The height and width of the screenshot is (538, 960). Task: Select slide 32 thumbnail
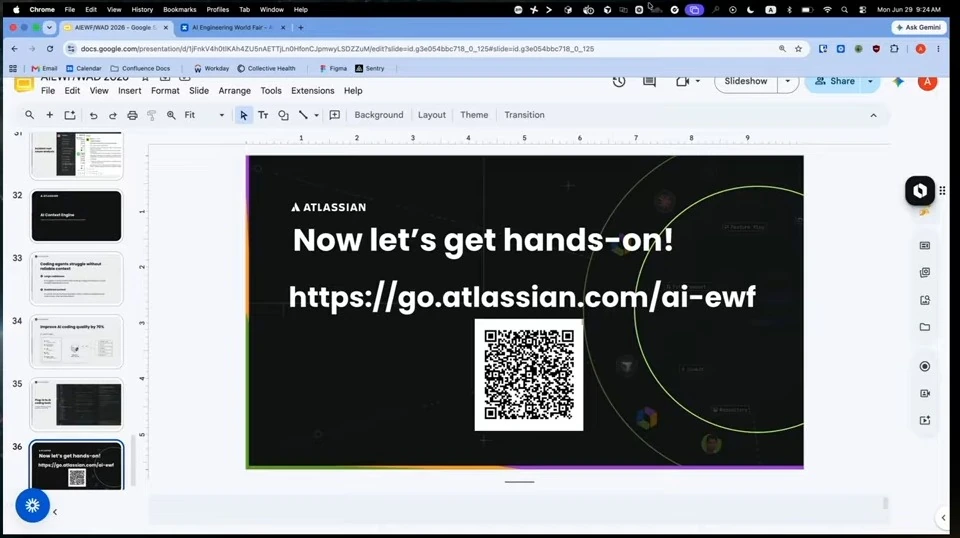(77, 216)
